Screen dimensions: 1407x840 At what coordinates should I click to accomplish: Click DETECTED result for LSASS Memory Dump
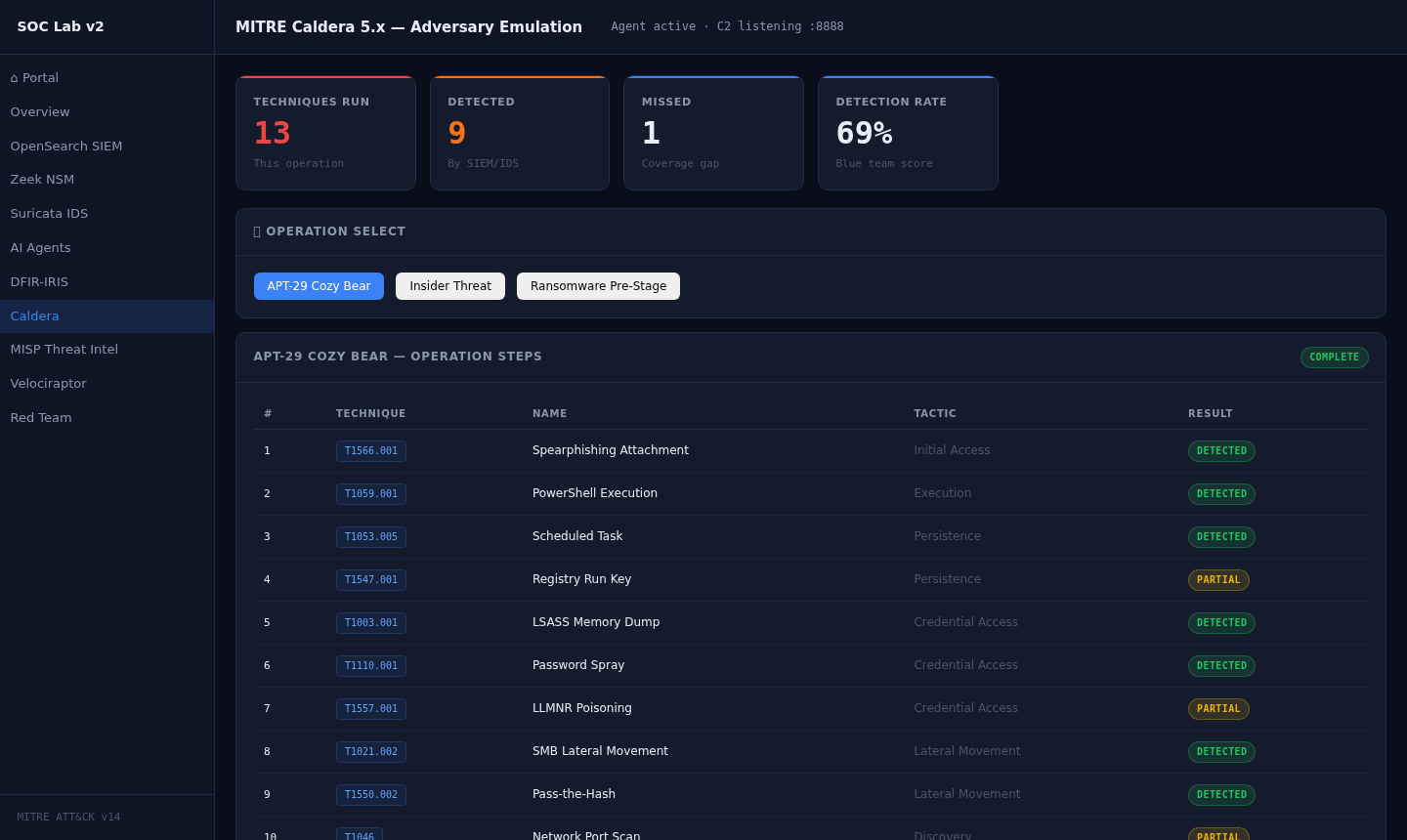click(x=1221, y=623)
